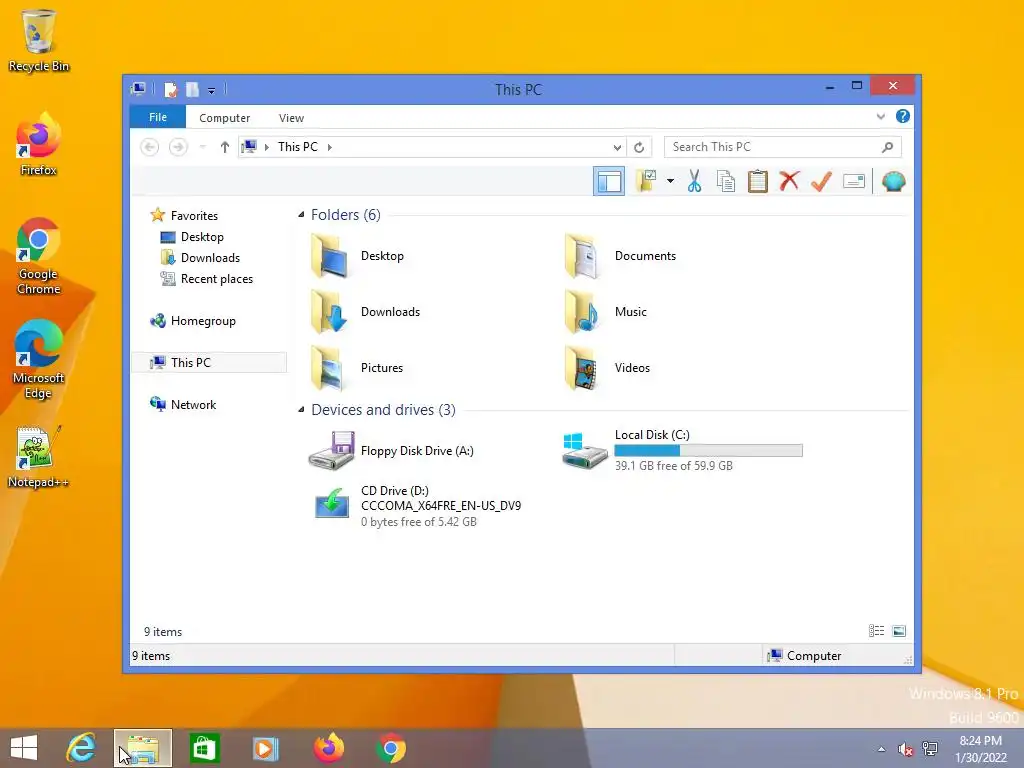Click the Paste clipboard icon

(758, 181)
